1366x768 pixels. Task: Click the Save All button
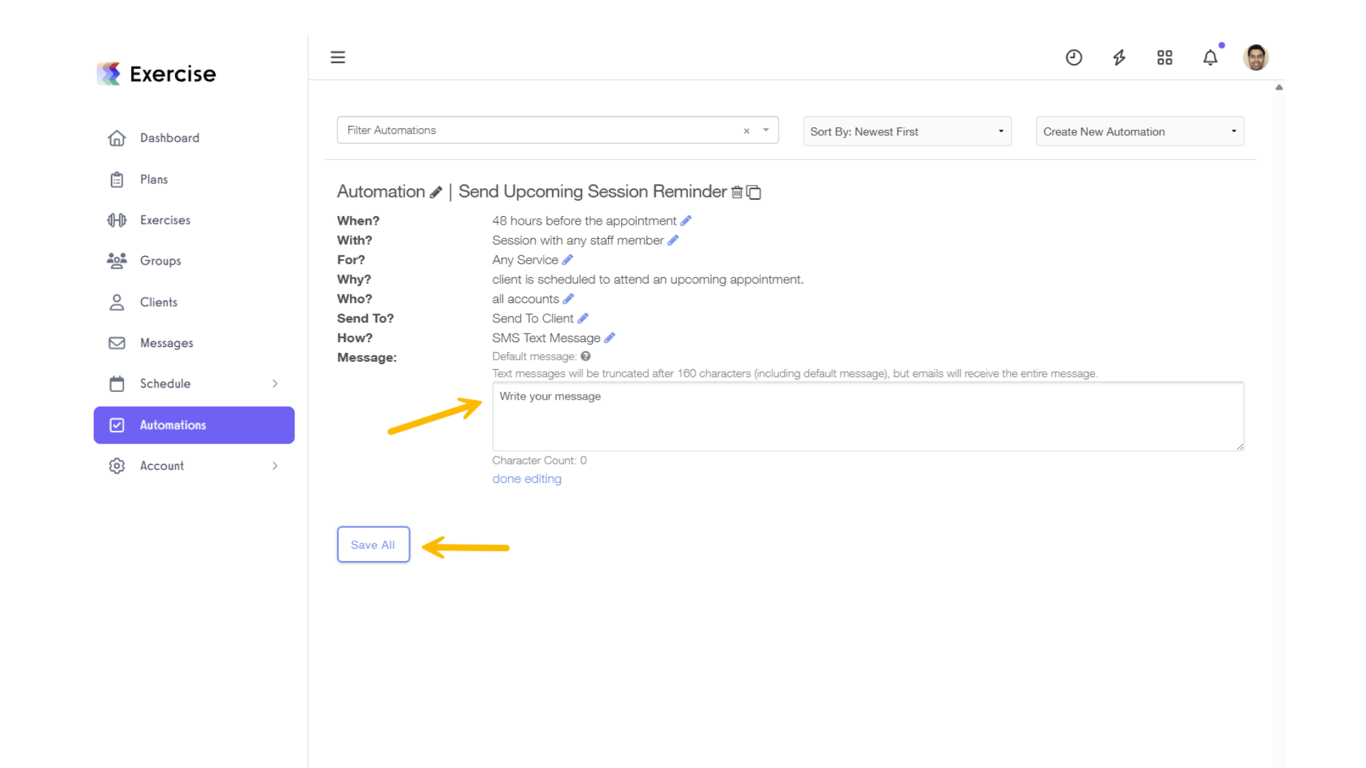click(x=373, y=545)
